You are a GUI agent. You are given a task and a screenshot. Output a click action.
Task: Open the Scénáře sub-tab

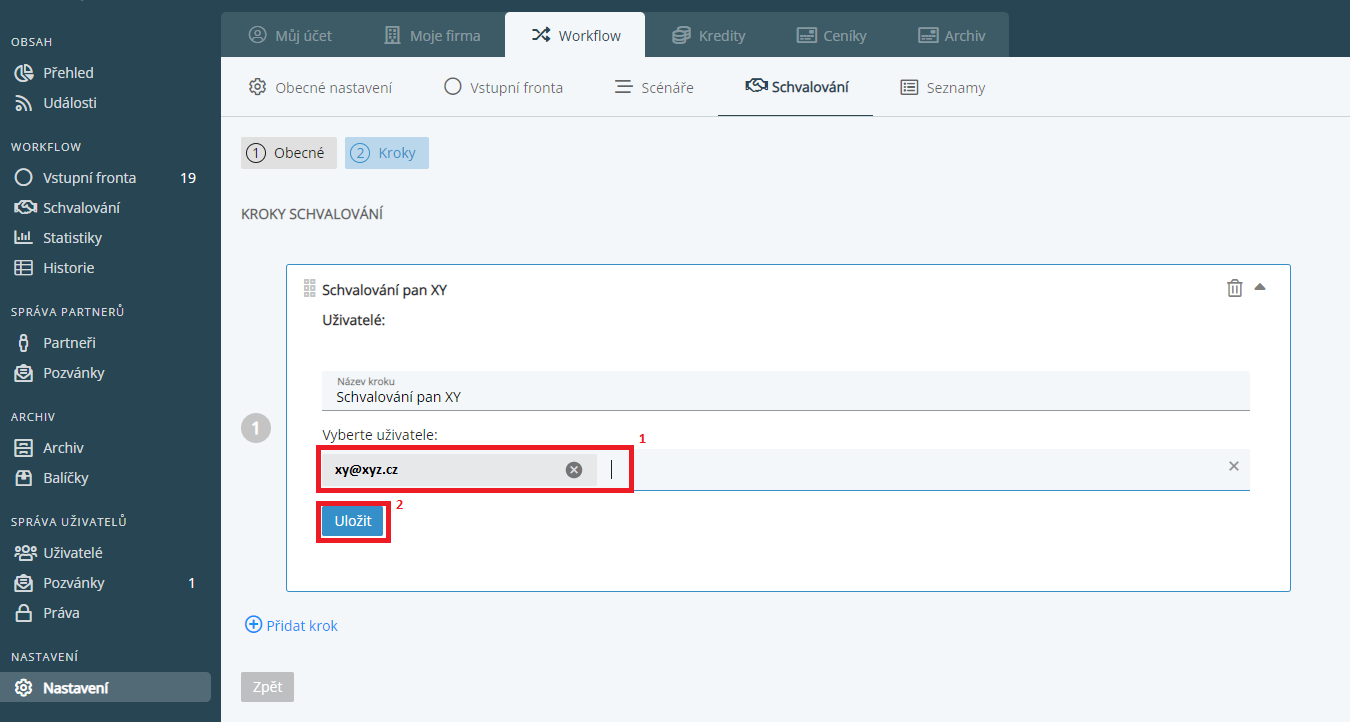point(654,88)
